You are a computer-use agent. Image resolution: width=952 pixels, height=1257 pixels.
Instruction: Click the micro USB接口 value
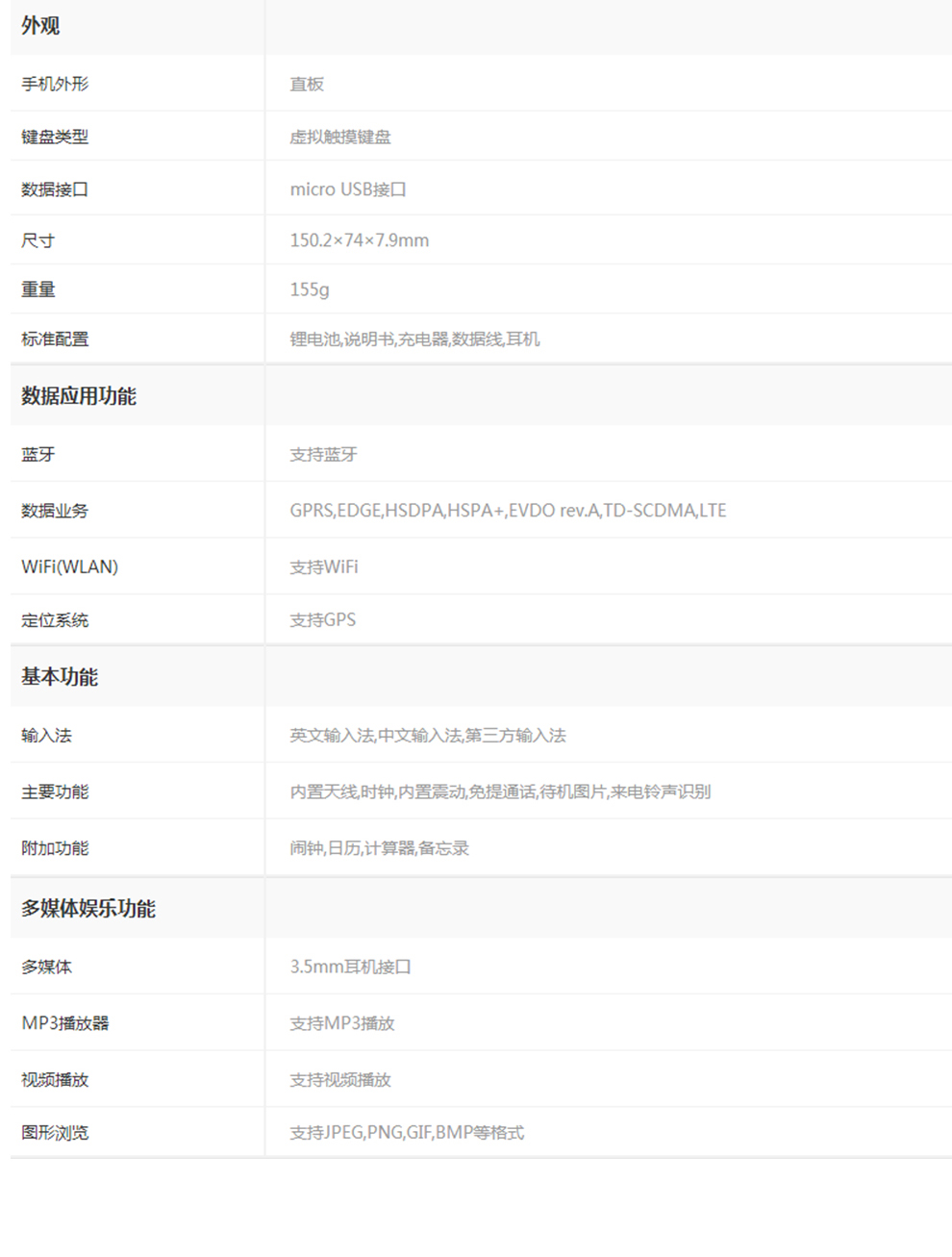coord(348,189)
